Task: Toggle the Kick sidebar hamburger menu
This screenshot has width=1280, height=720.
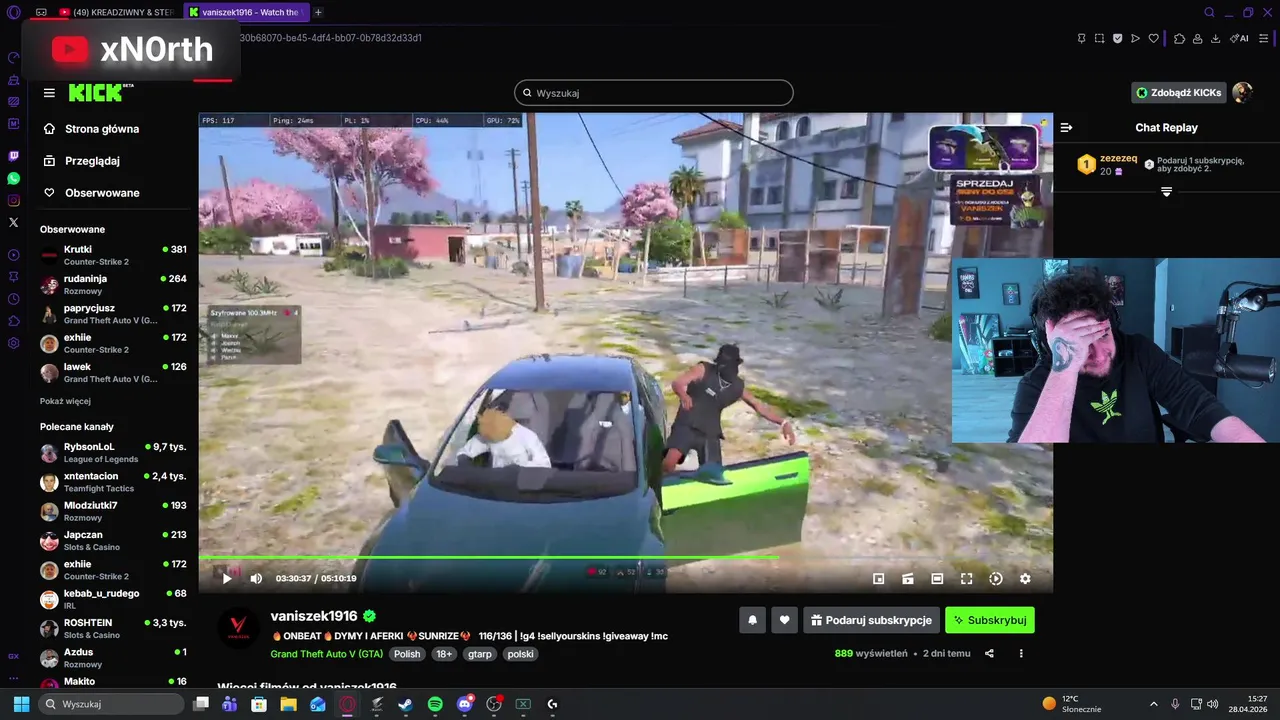Action: [x=49, y=93]
